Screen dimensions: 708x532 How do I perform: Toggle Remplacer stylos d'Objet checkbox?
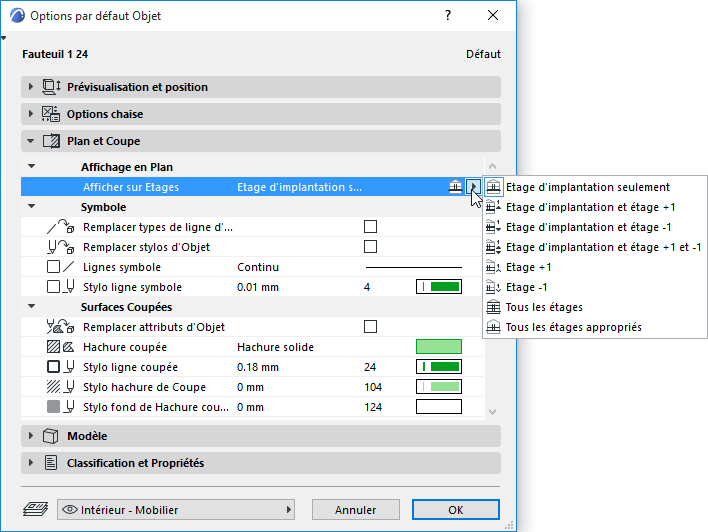tap(370, 247)
